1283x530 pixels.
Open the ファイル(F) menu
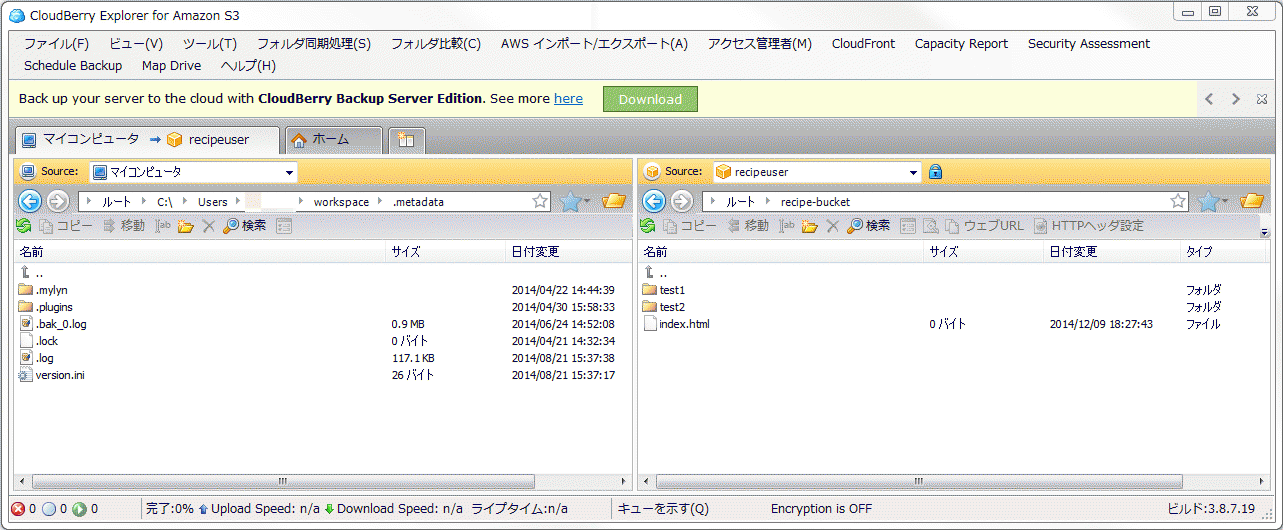(56, 44)
